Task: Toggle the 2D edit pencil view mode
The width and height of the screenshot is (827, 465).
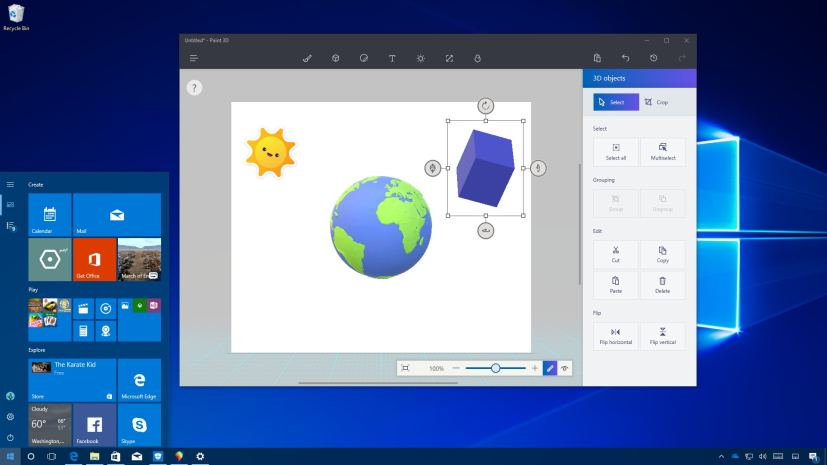Action: click(550, 368)
